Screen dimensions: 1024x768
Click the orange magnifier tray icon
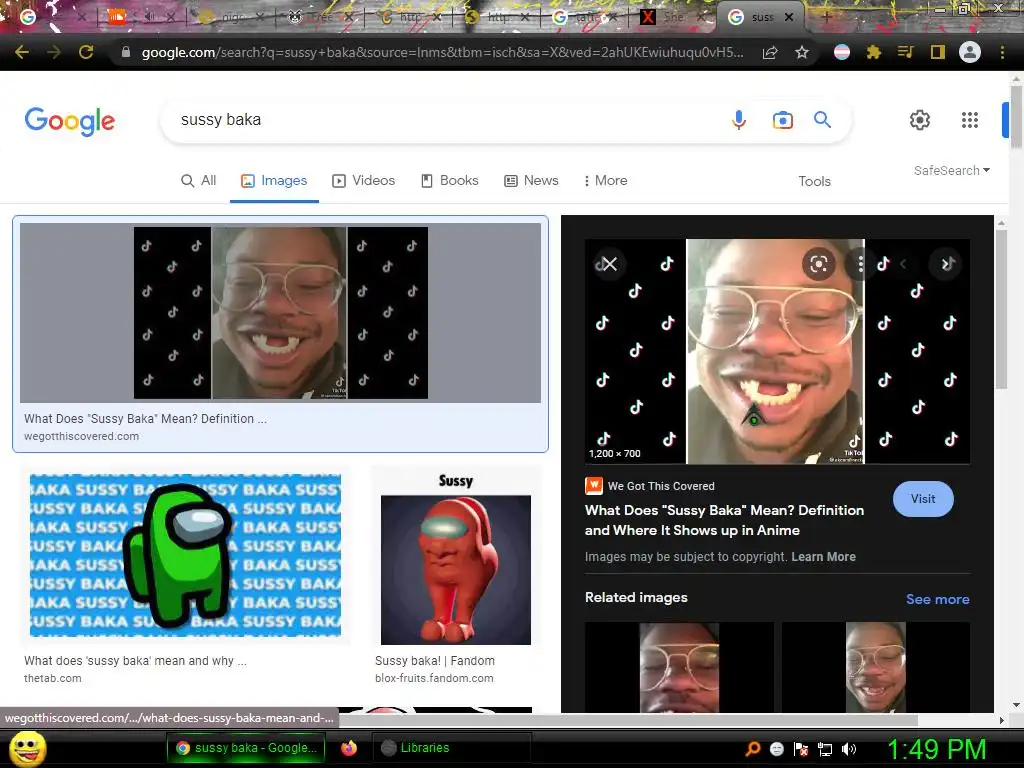tap(752, 748)
